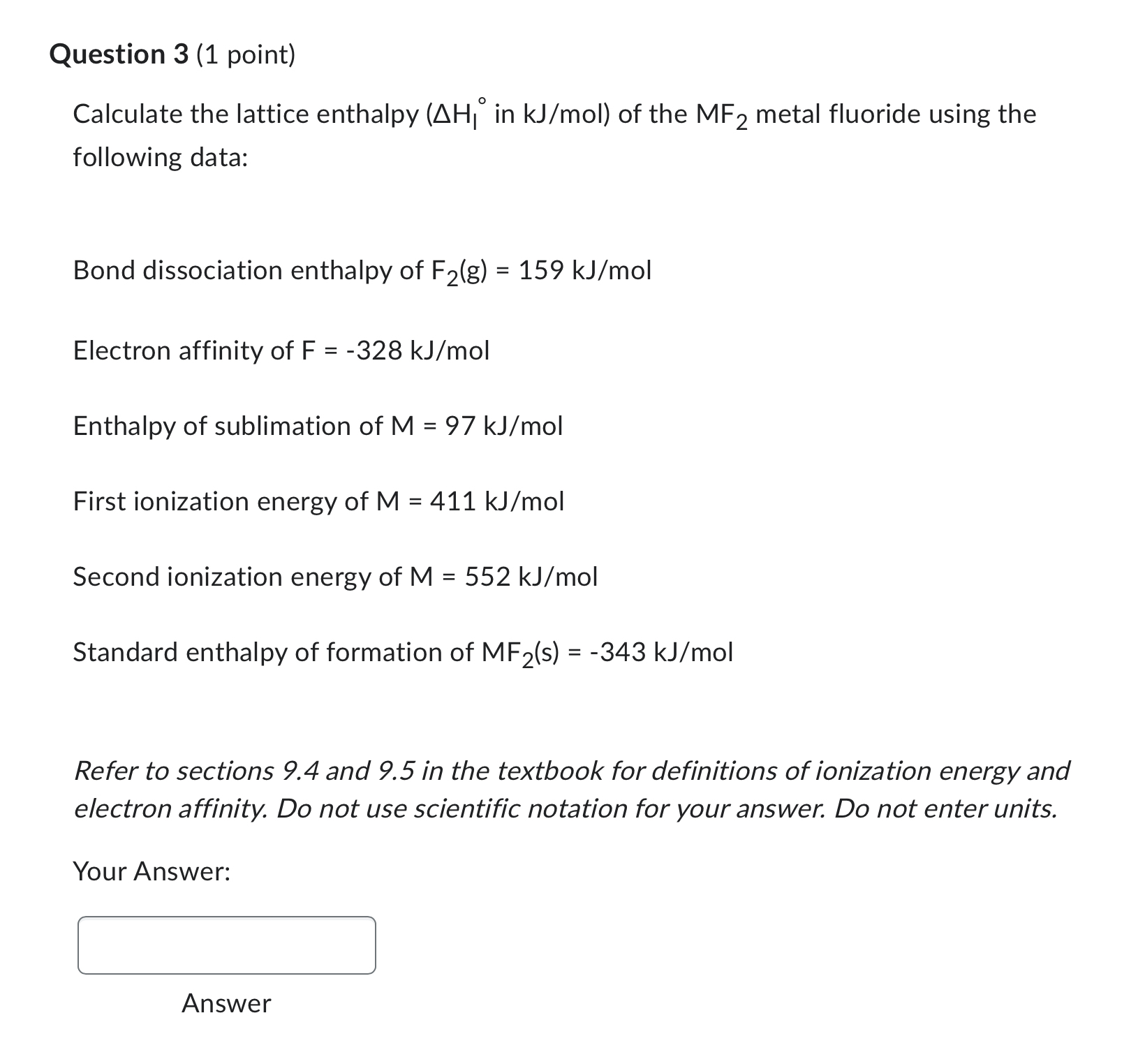This screenshot has width=1145, height=1064.
Task: Click the Answer label below the input
Action: coord(225,1004)
